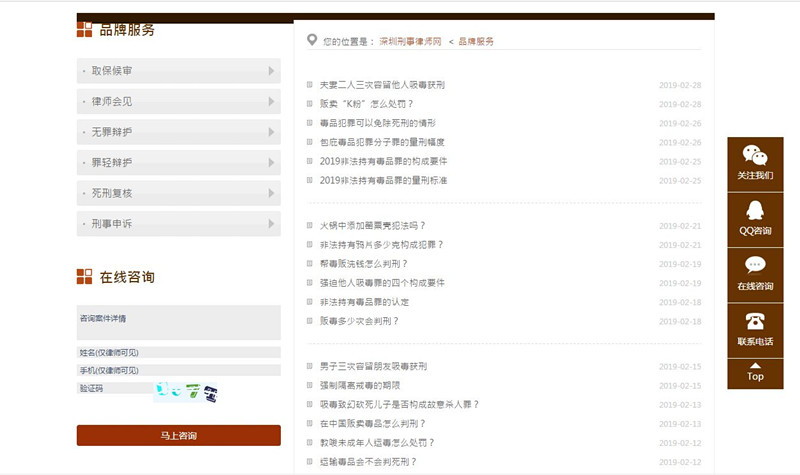Image resolution: width=800 pixels, height=475 pixels.
Task: Click the WeChat 关注我们 icon
Action: [755, 156]
